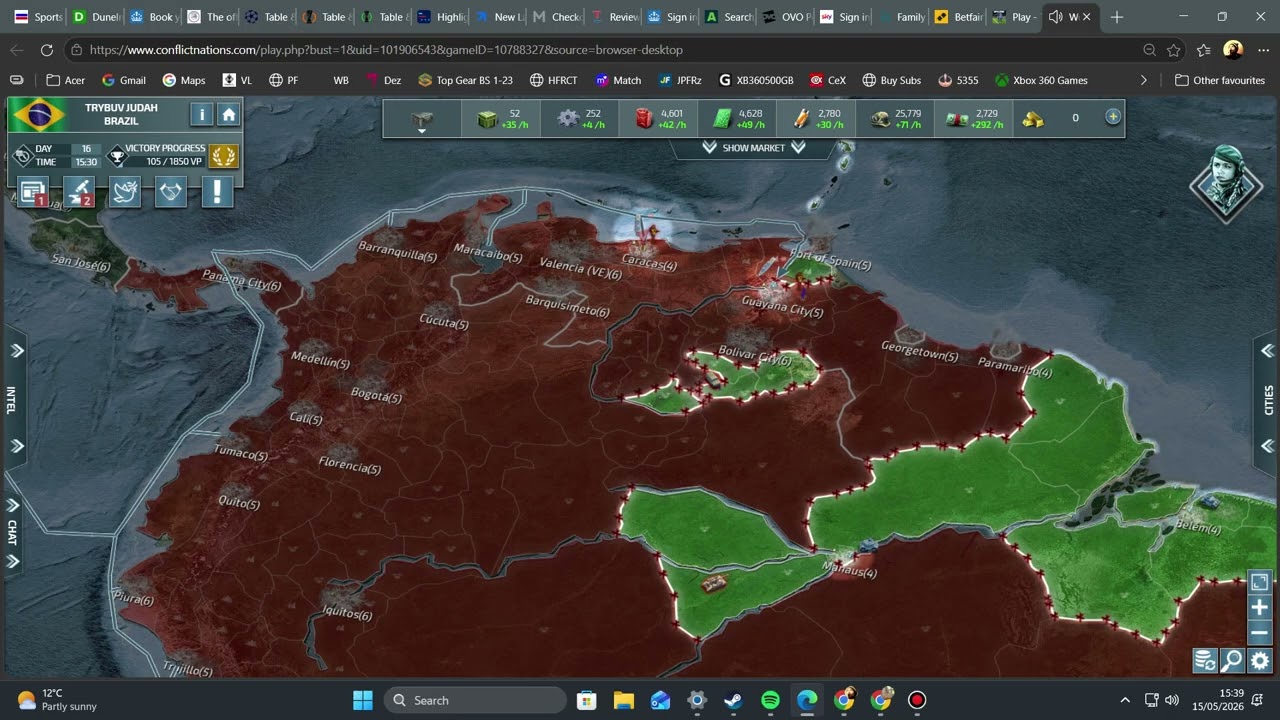This screenshot has width=1280, height=720.
Task: Open the research microscope icon
Action: pyautogui.click(x=79, y=191)
